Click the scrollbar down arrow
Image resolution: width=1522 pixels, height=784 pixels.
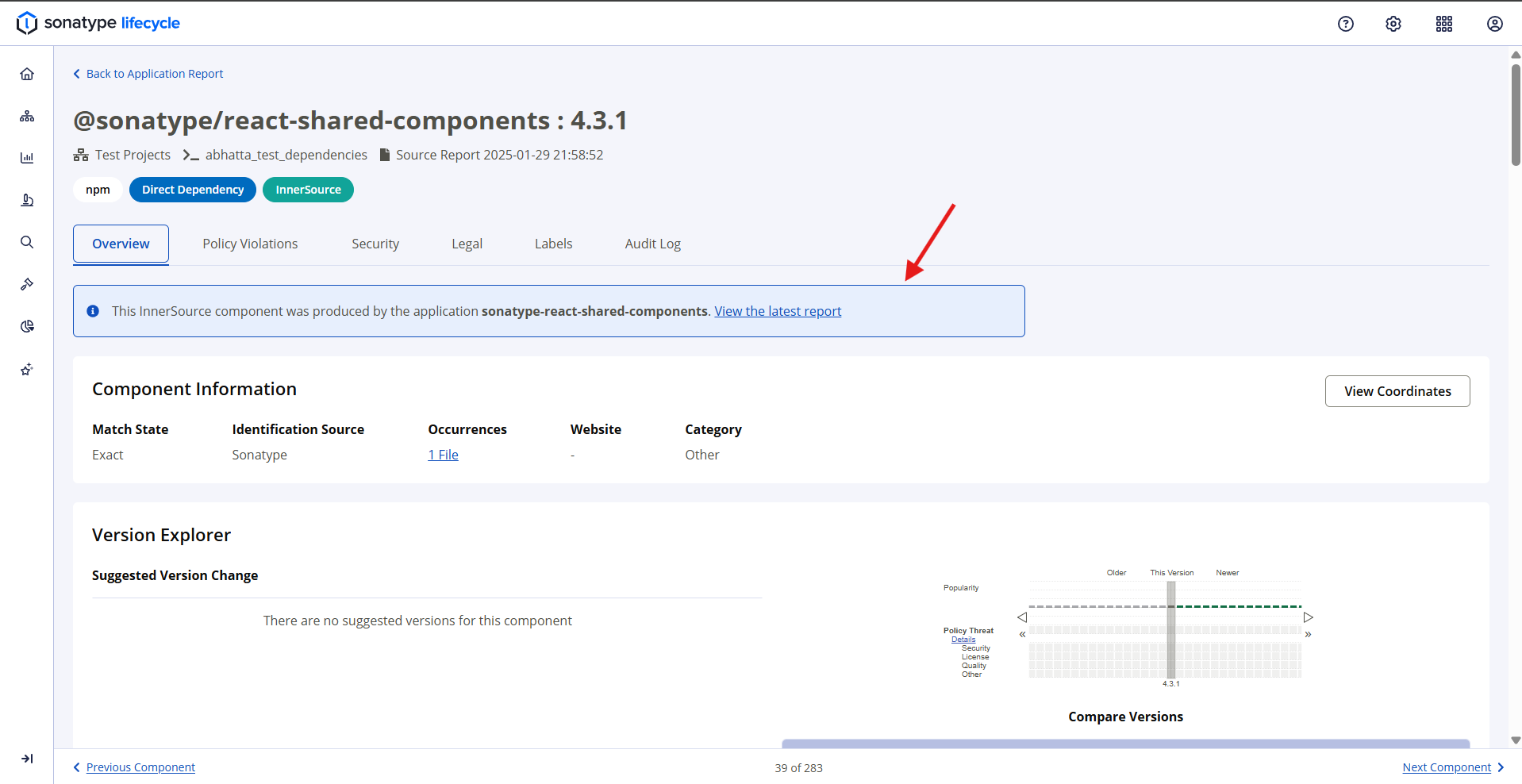pyautogui.click(x=1516, y=740)
